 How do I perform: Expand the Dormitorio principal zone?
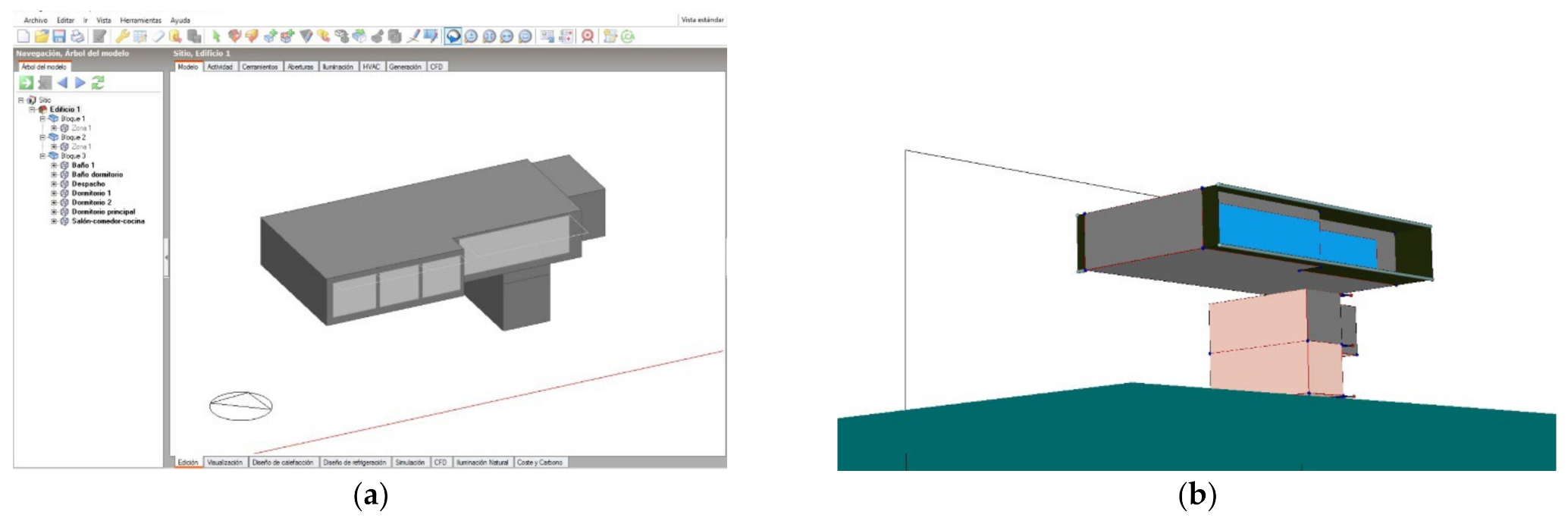tap(54, 212)
